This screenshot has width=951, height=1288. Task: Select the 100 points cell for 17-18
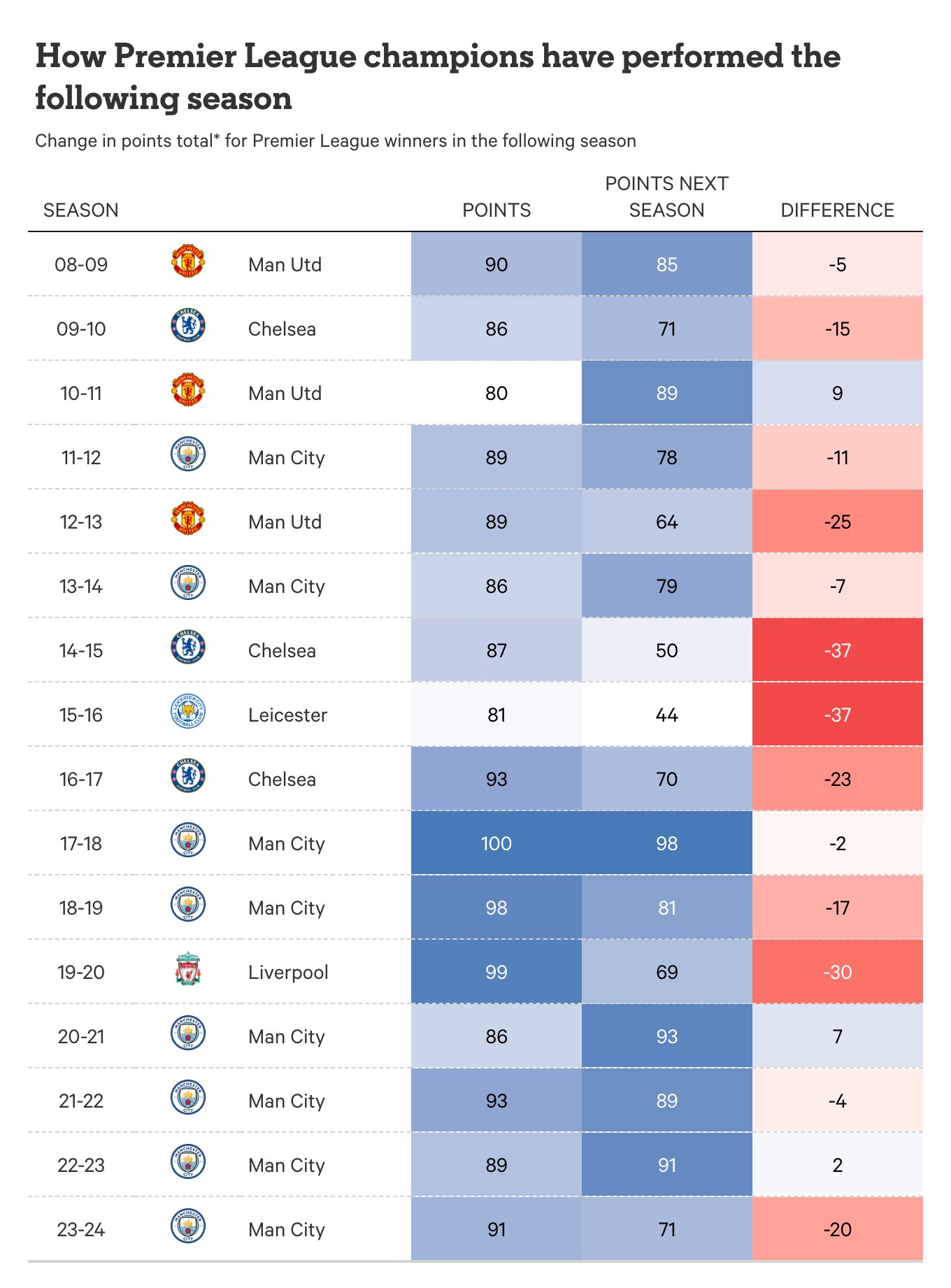496,843
